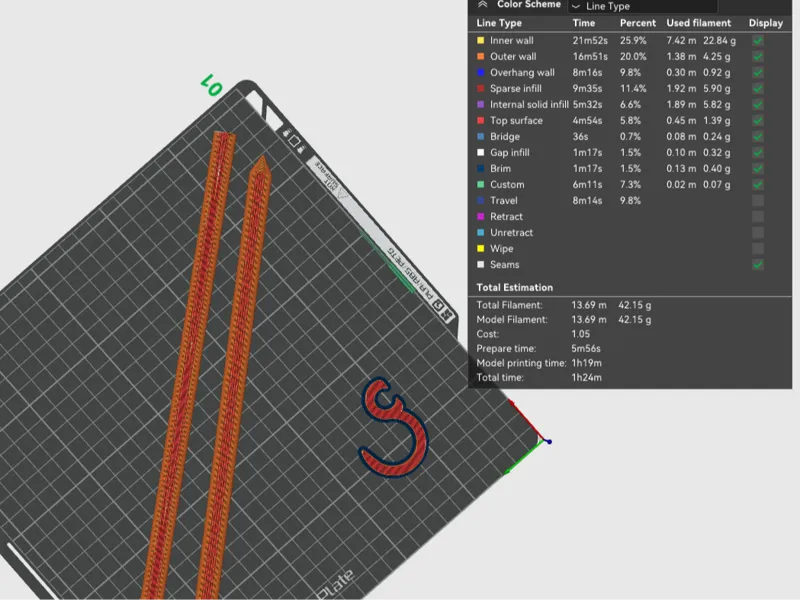Click the green Custom color swatch
Screen dimensions: 800x600
pyautogui.click(x=480, y=185)
